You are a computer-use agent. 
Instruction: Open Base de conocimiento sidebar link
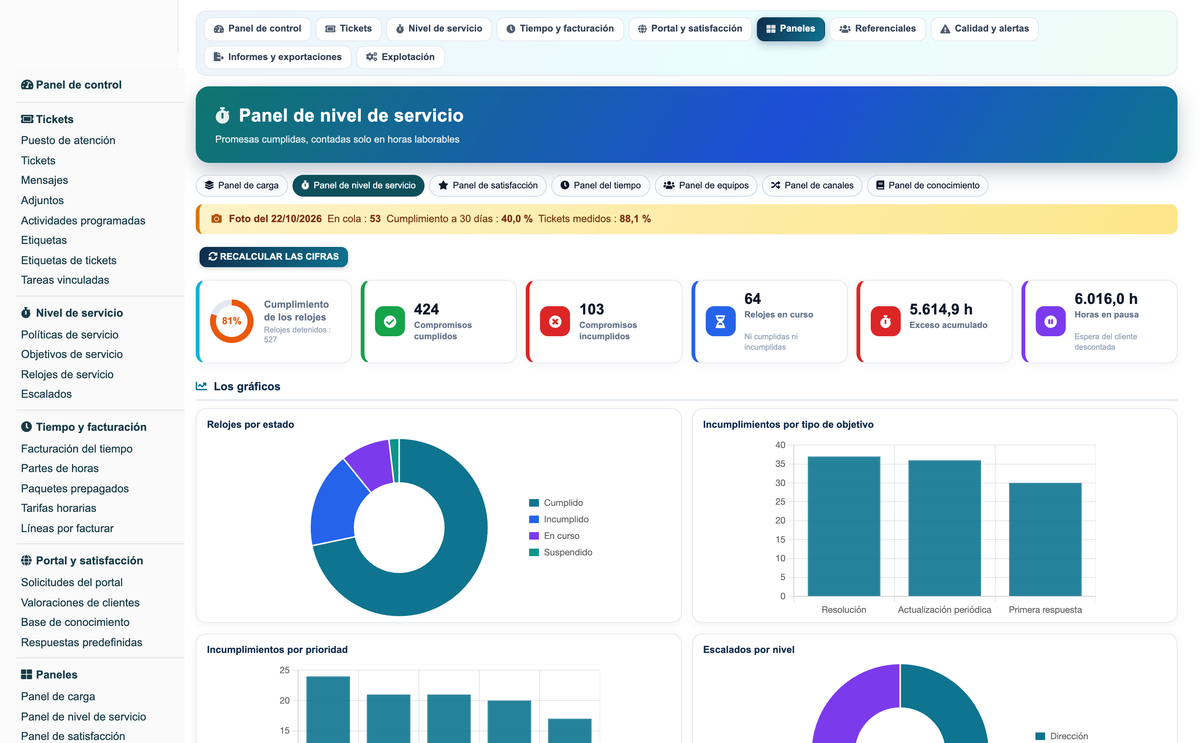[x=75, y=622]
